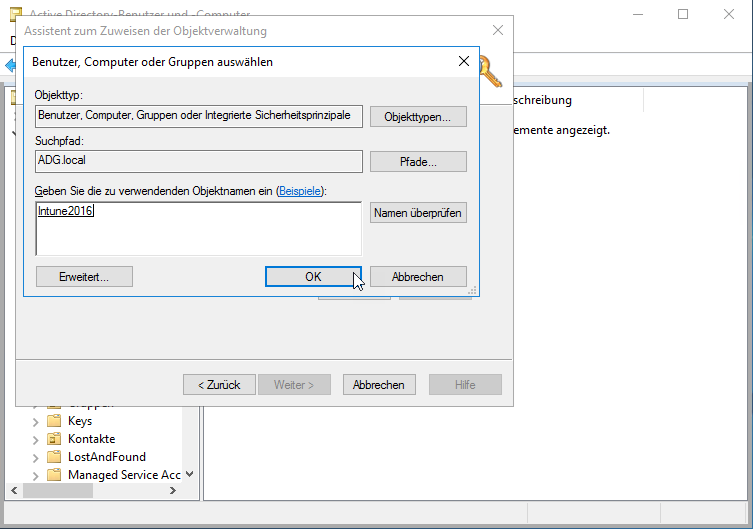The height and width of the screenshot is (529, 753).
Task: Select the Keys folder in tree
Action: click(x=80, y=421)
